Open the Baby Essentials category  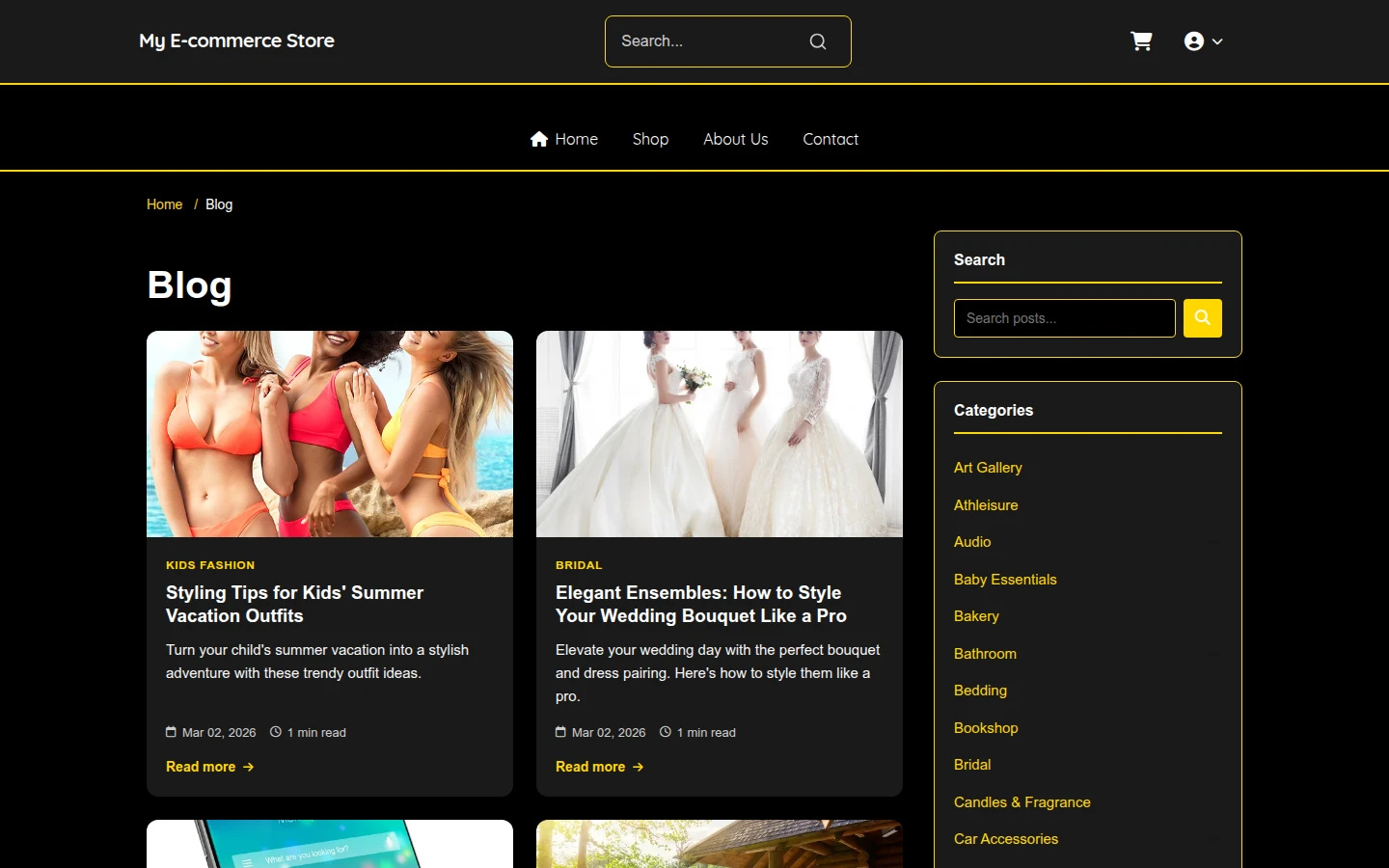[x=1005, y=580]
